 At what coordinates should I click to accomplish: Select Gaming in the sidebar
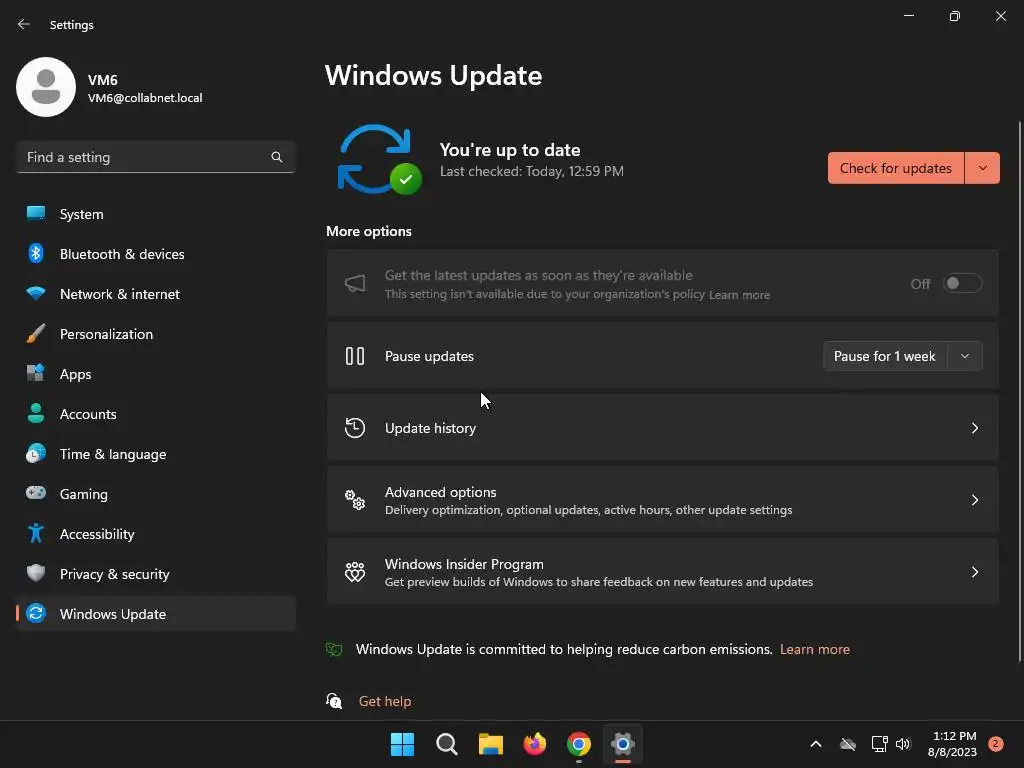(155, 493)
